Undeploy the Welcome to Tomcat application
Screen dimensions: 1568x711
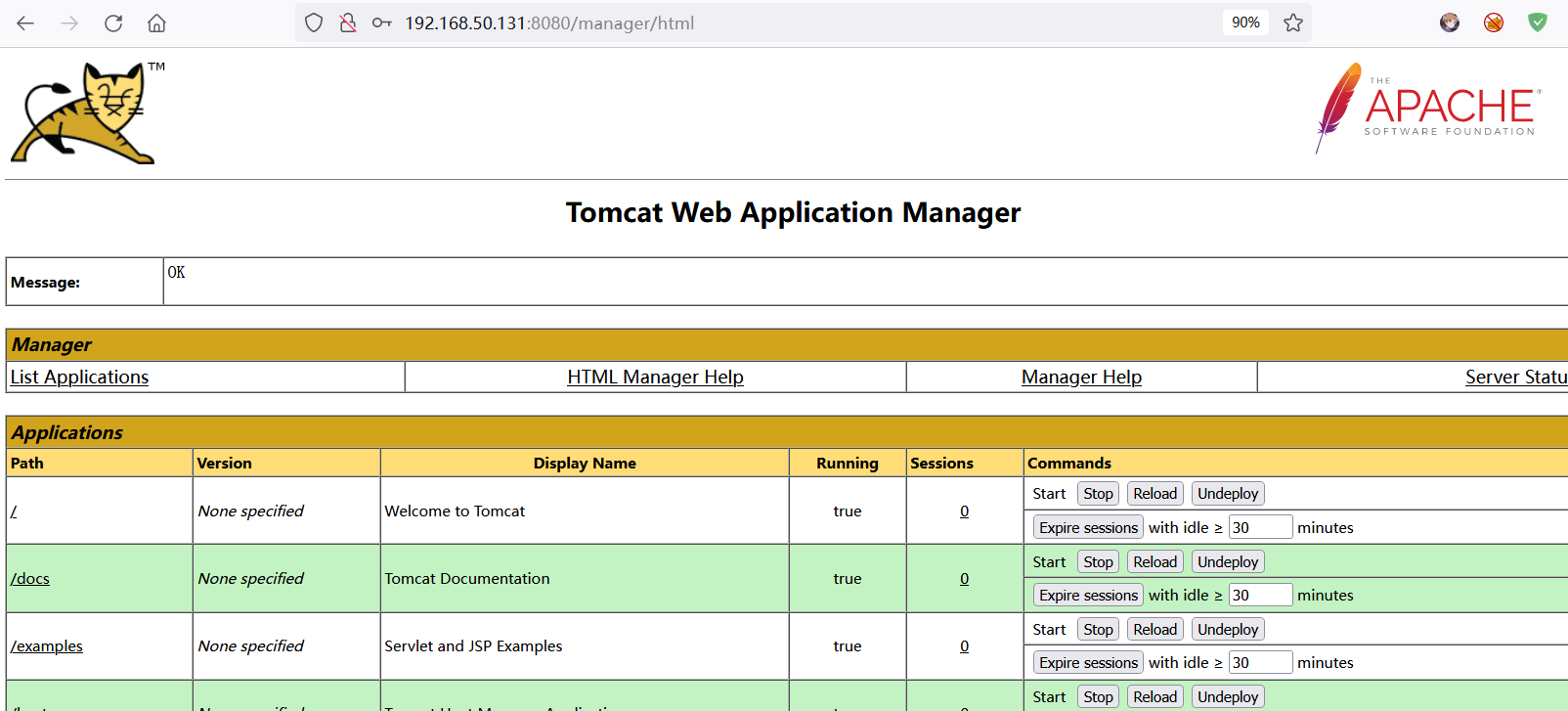[x=1228, y=494]
